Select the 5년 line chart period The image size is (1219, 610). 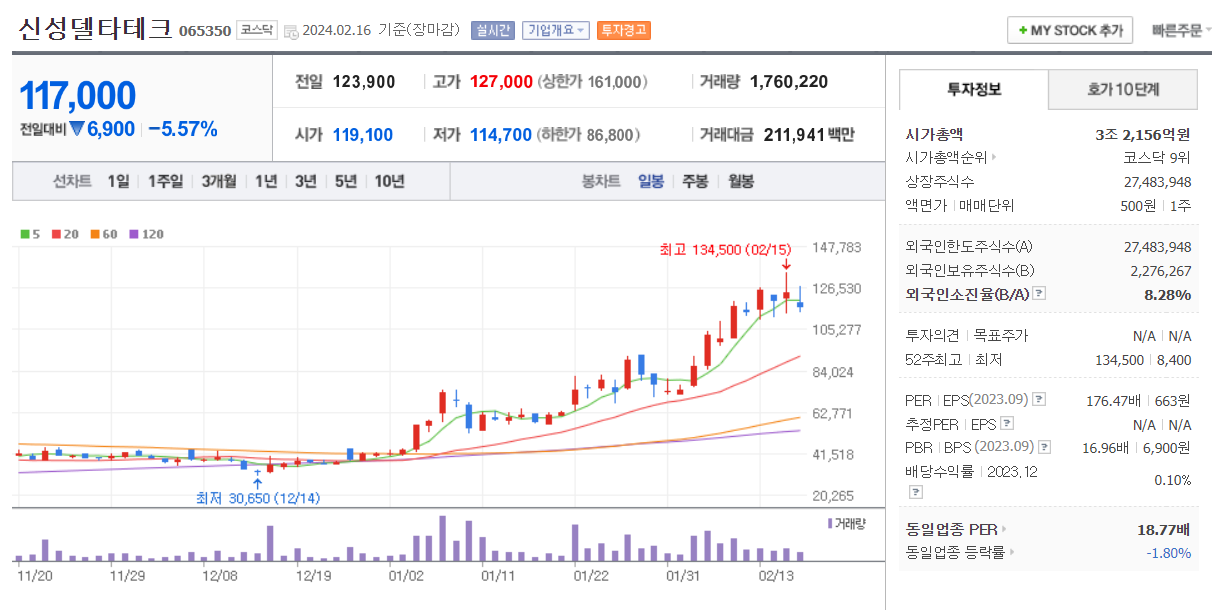(345, 181)
